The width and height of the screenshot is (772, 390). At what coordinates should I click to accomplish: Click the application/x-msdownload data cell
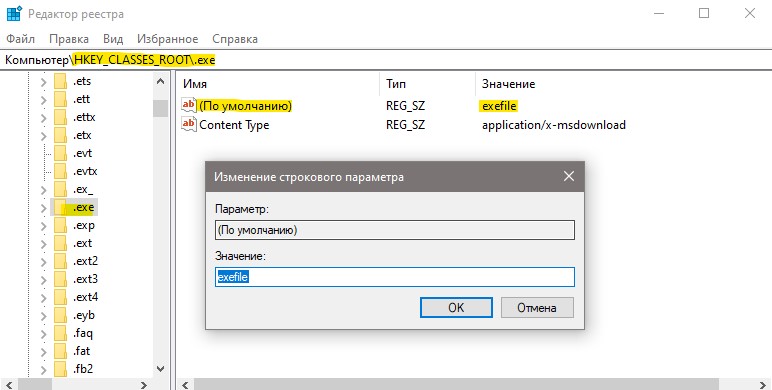click(553, 125)
